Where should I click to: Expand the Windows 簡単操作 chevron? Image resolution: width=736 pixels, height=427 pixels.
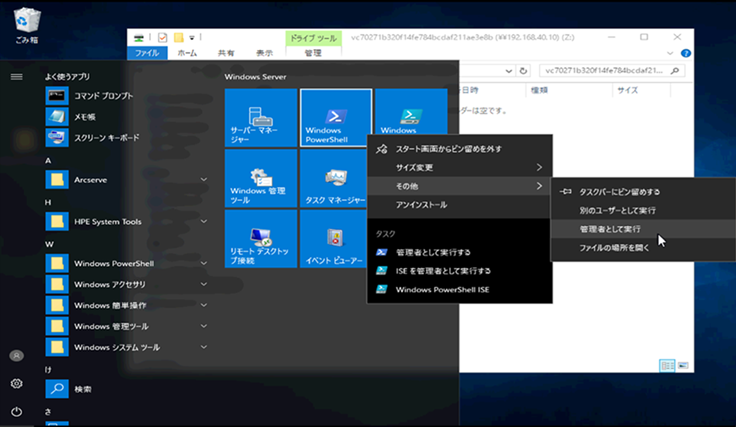click(204, 305)
